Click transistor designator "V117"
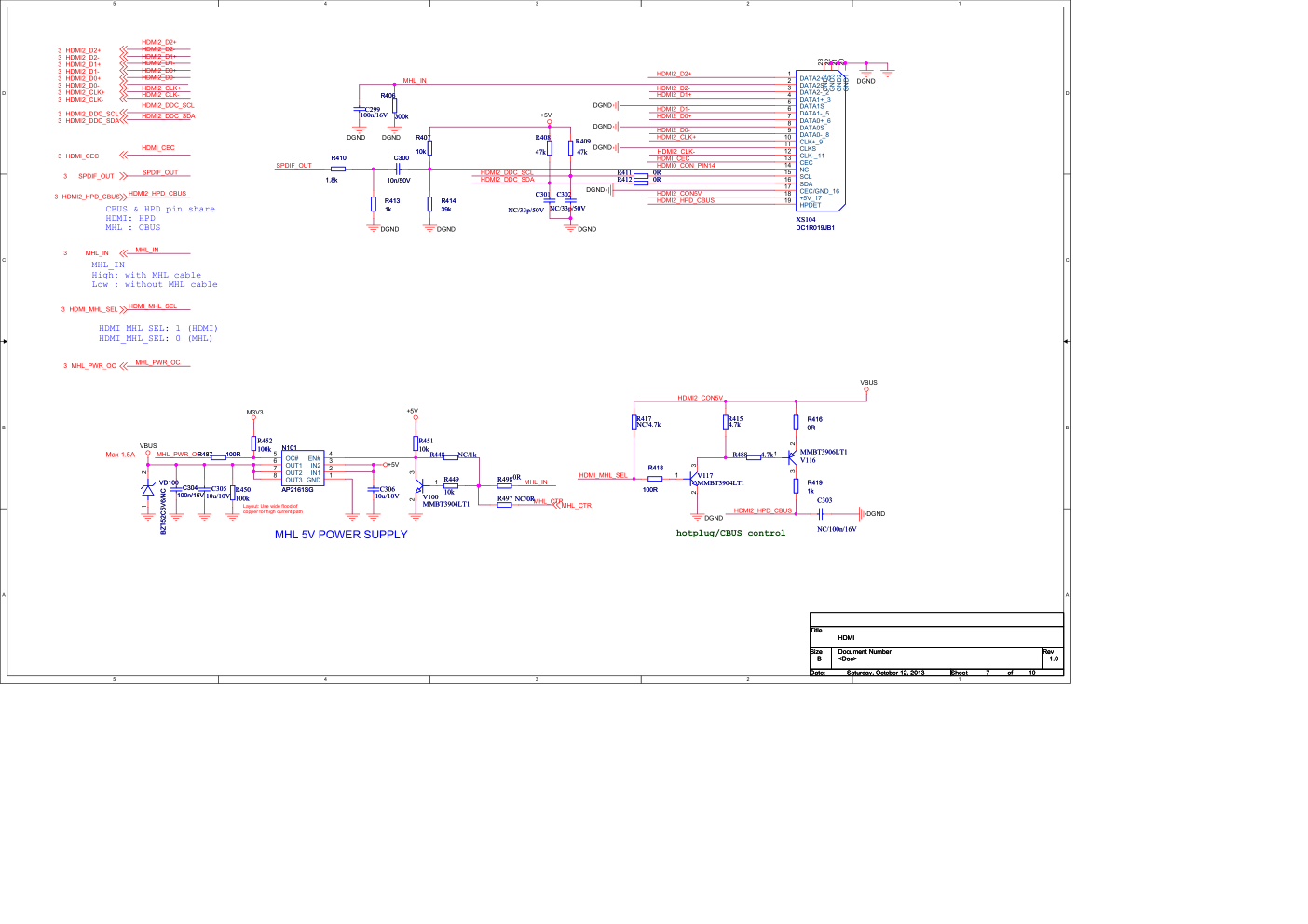 [705, 476]
